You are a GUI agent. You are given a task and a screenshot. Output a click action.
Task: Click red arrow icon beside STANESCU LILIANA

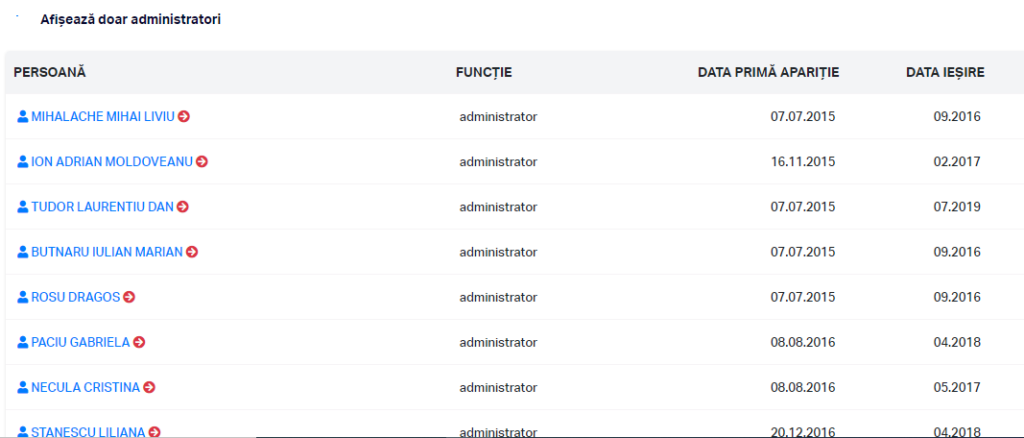[x=155, y=432]
